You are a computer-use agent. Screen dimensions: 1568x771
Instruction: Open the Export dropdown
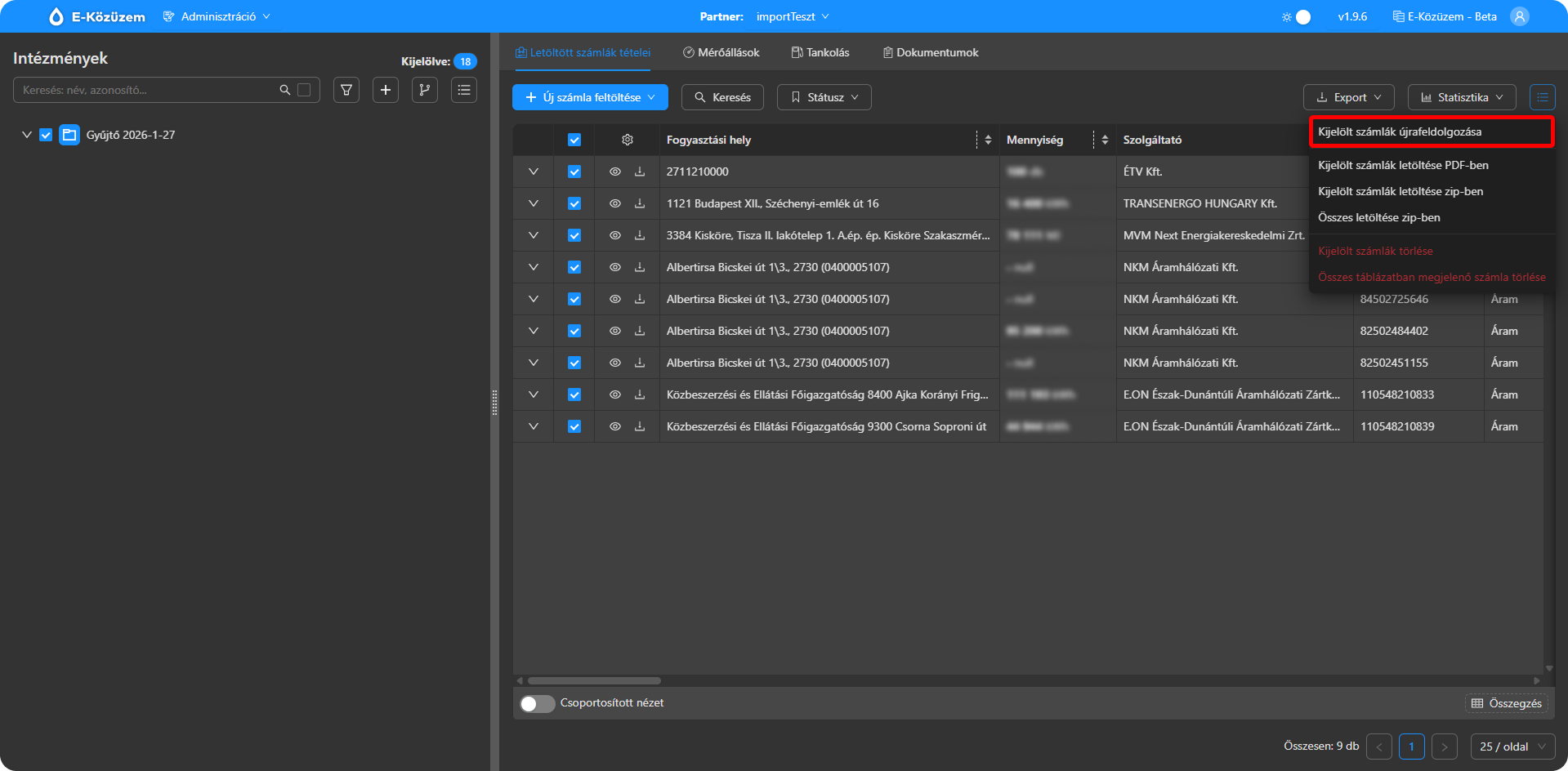coord(1348,97)
